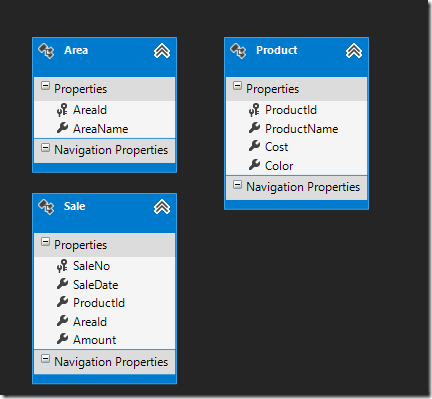Select the Sale entity title
This screenshot has width=432, height=399.
click(75, 206)
